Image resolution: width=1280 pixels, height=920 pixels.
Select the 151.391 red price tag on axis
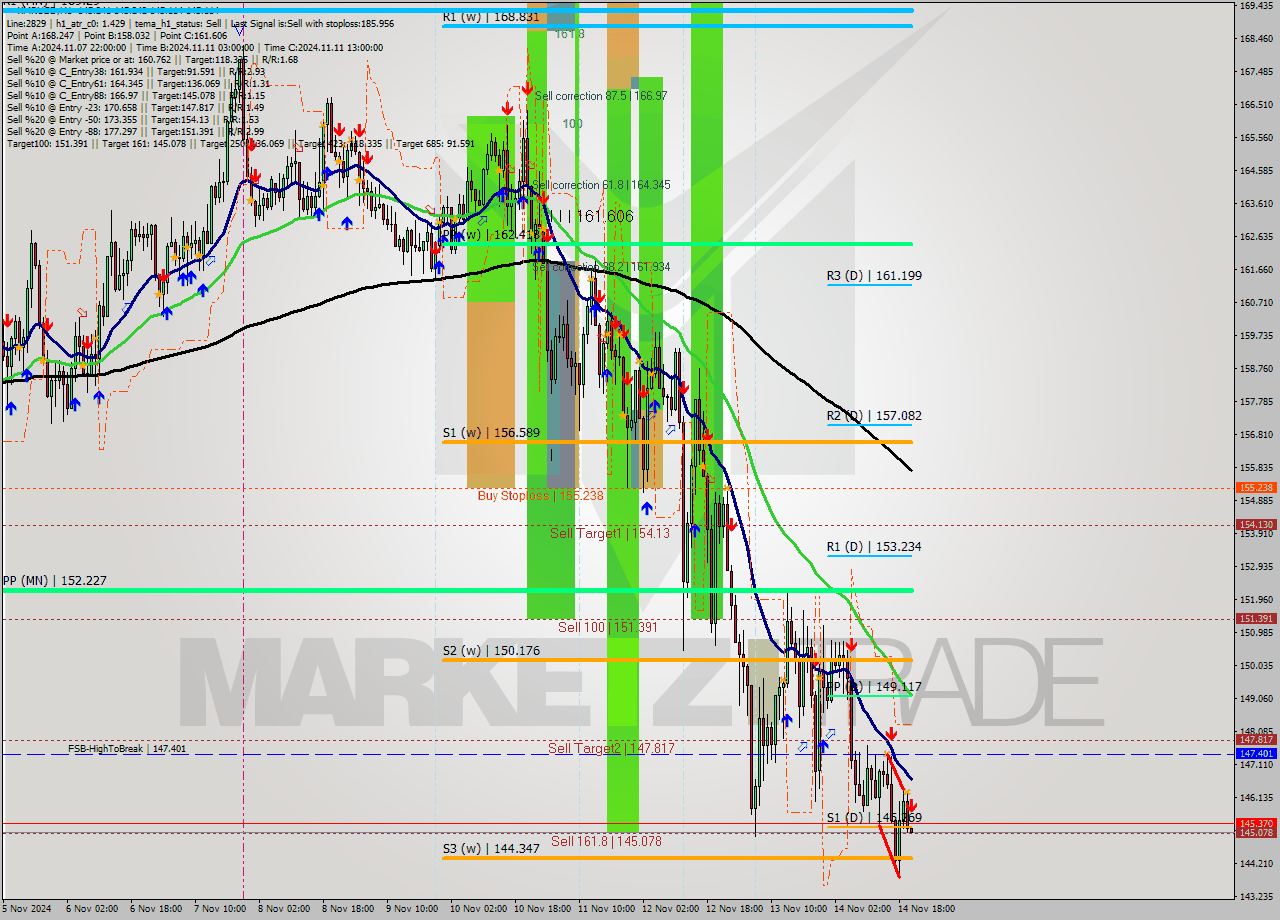(x=1256, y=618)
